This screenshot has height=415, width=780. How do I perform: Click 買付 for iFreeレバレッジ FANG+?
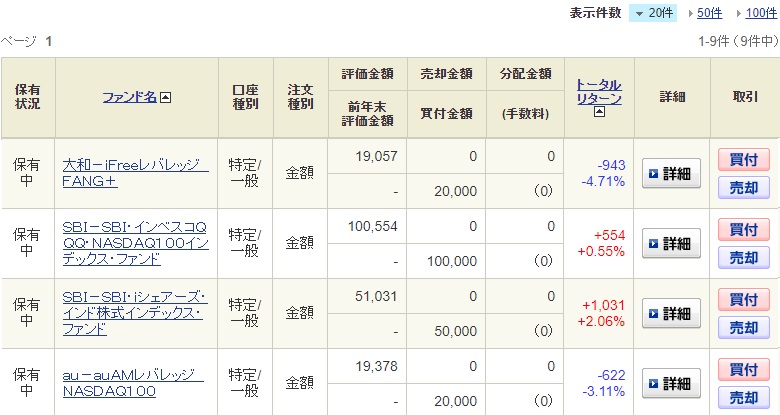click(744, 160)
